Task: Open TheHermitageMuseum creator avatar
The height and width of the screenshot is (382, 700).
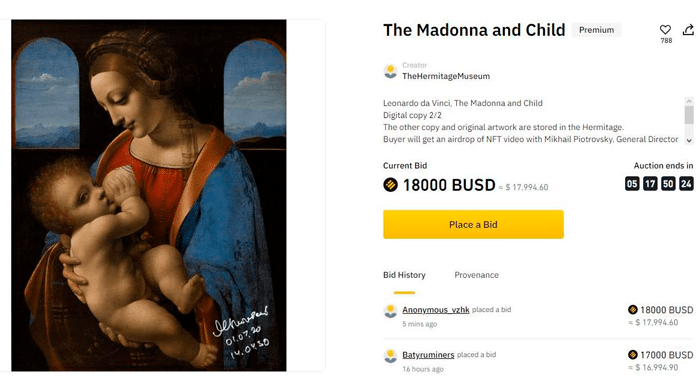Action: [x=391, y=71]
